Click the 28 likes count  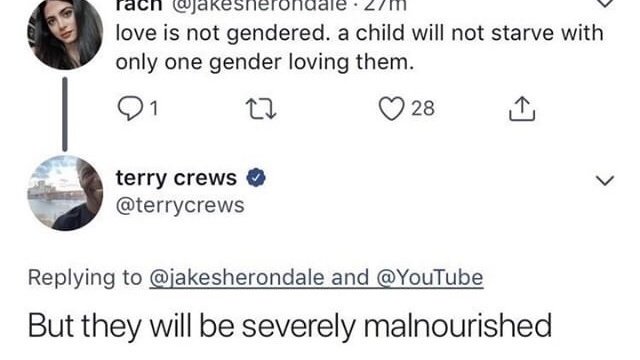click(x=423, y=109)
